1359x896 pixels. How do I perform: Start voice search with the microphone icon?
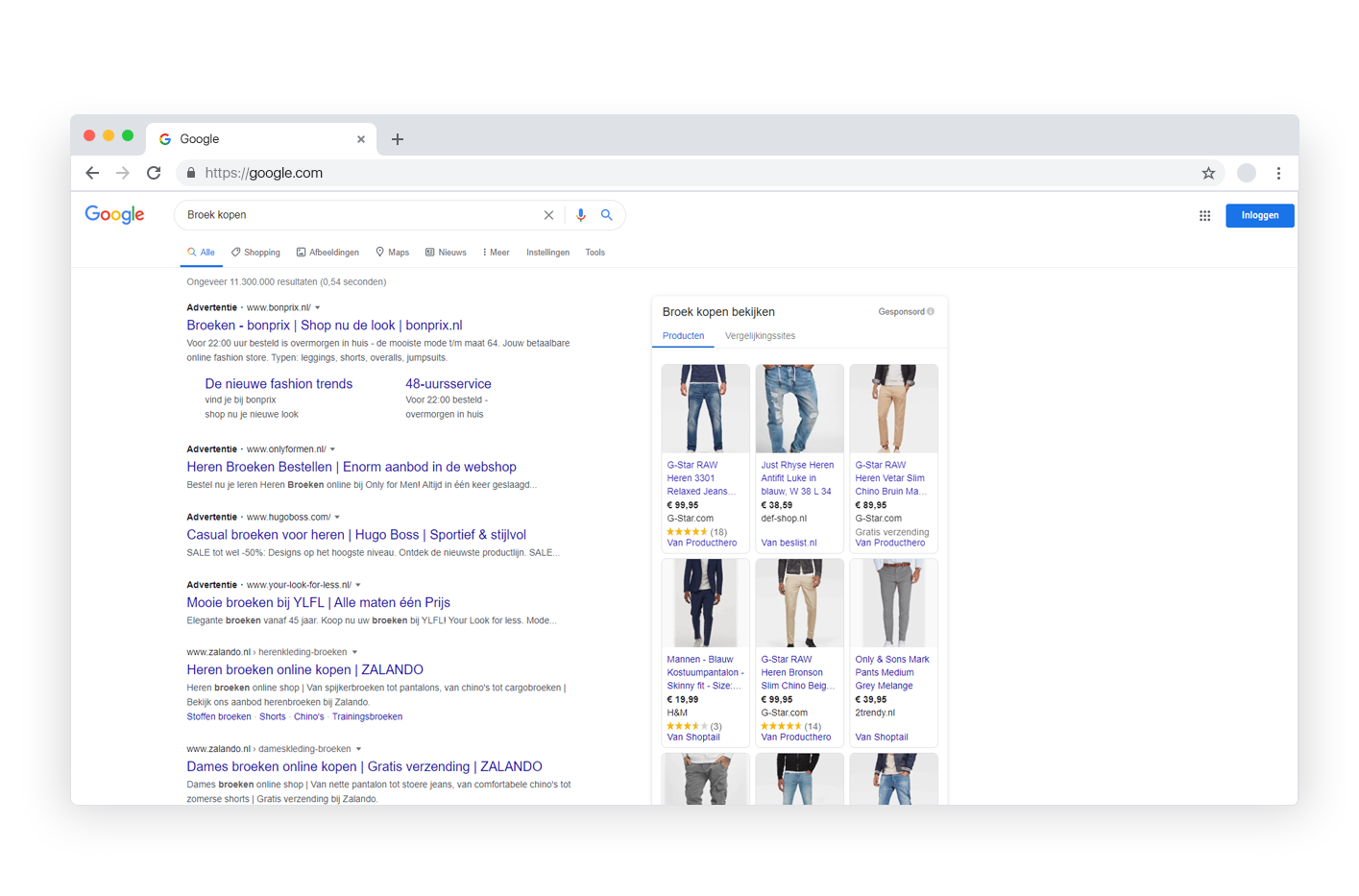click(x=580, y=215)
